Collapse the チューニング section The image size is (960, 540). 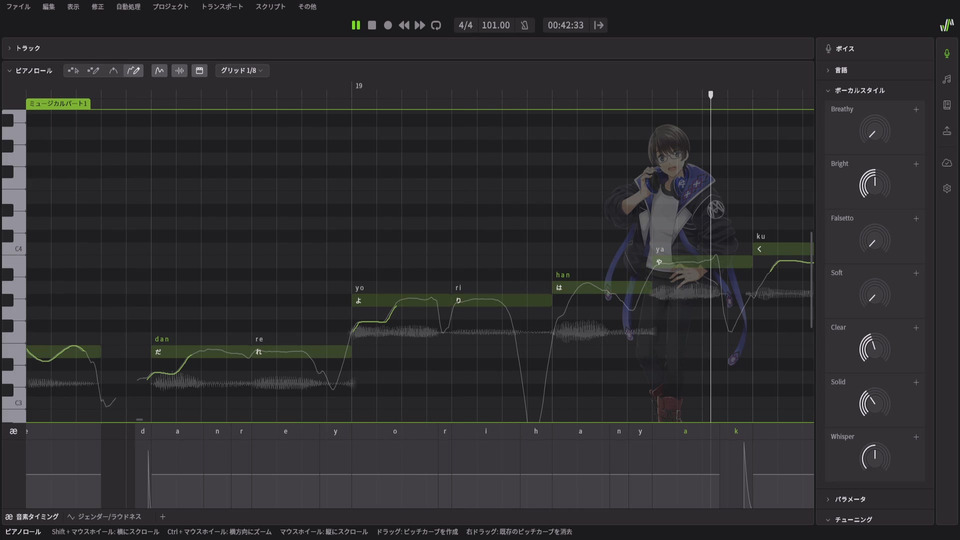pos(828,520)
